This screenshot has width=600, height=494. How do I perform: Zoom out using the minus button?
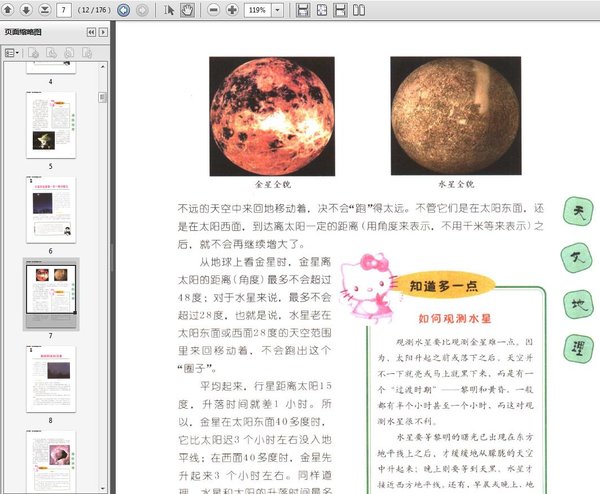click(215, 10)
